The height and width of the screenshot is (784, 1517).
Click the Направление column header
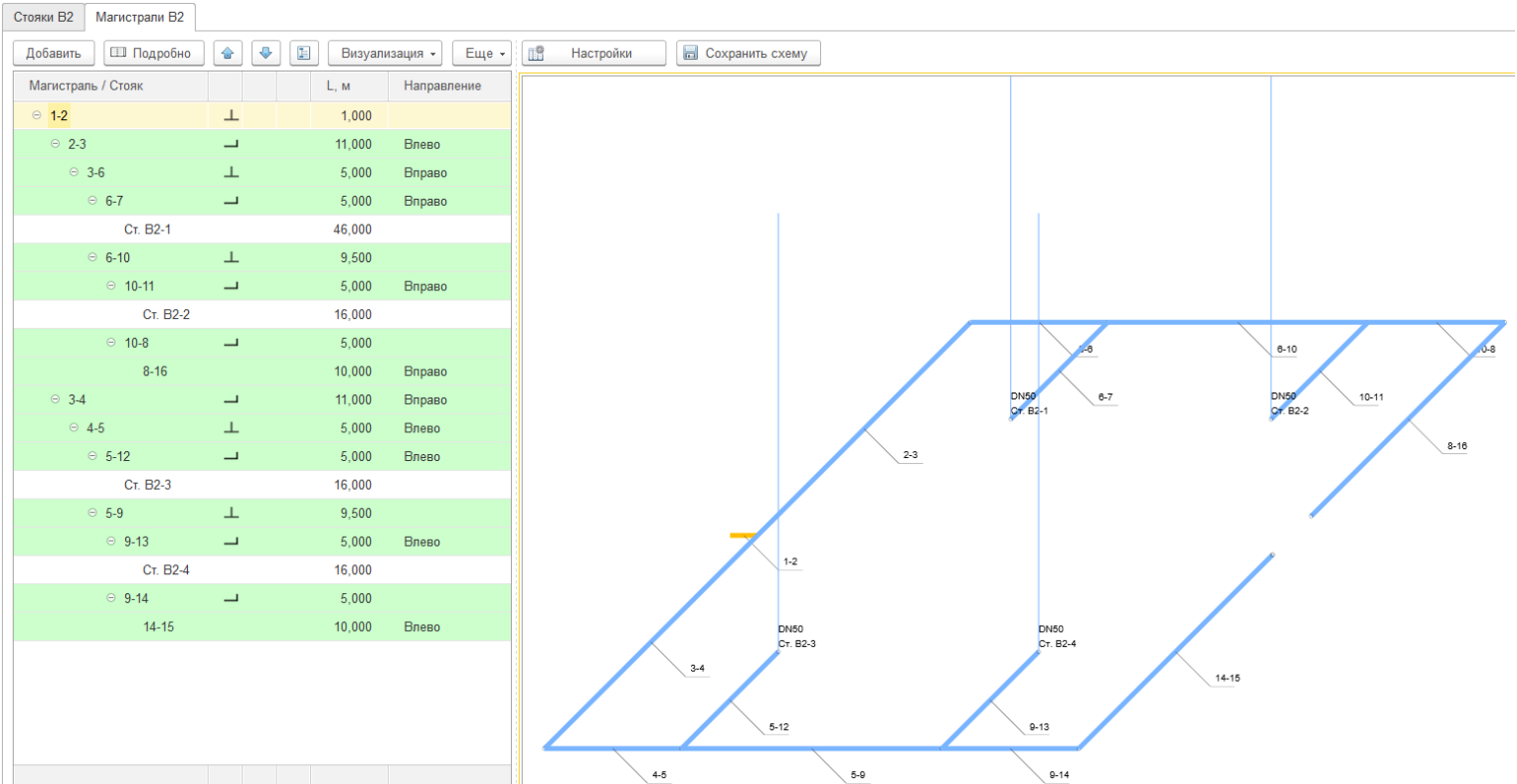click(442, 86)
